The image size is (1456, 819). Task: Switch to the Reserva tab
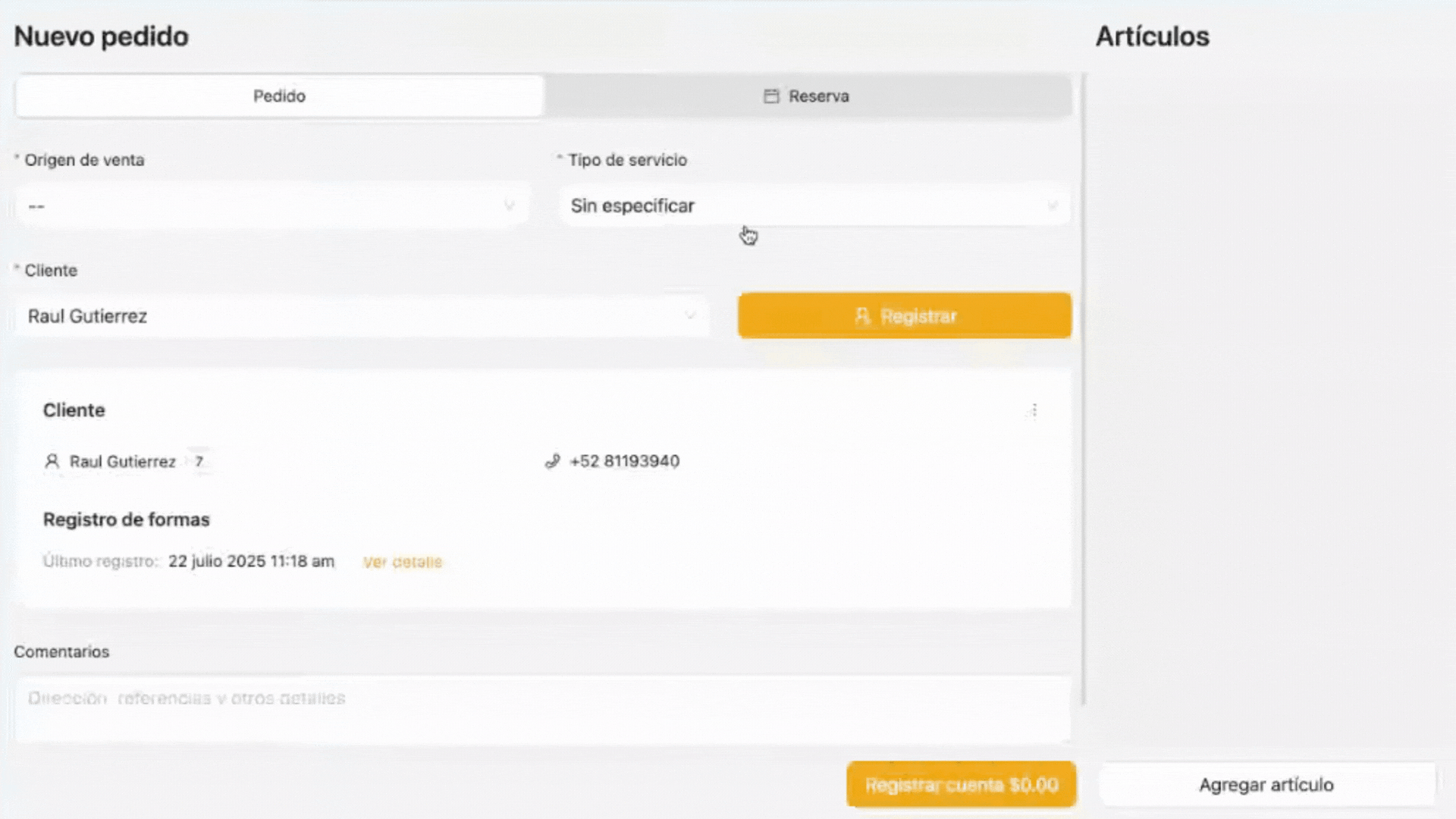817,96
